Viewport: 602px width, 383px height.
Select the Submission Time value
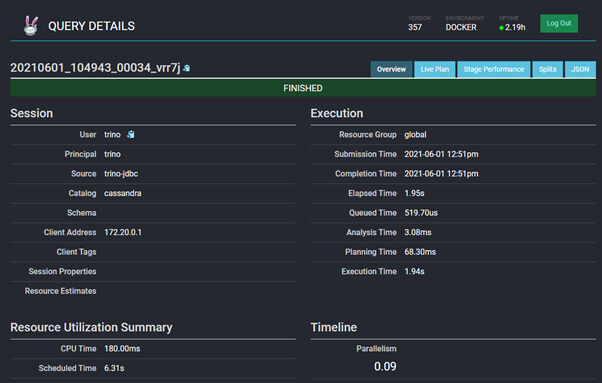click(x=441, y=154)
